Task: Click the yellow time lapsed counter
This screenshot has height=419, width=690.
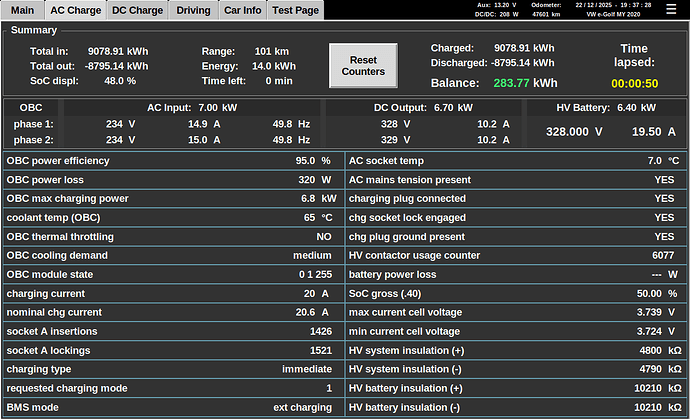Action: [634, 83]
